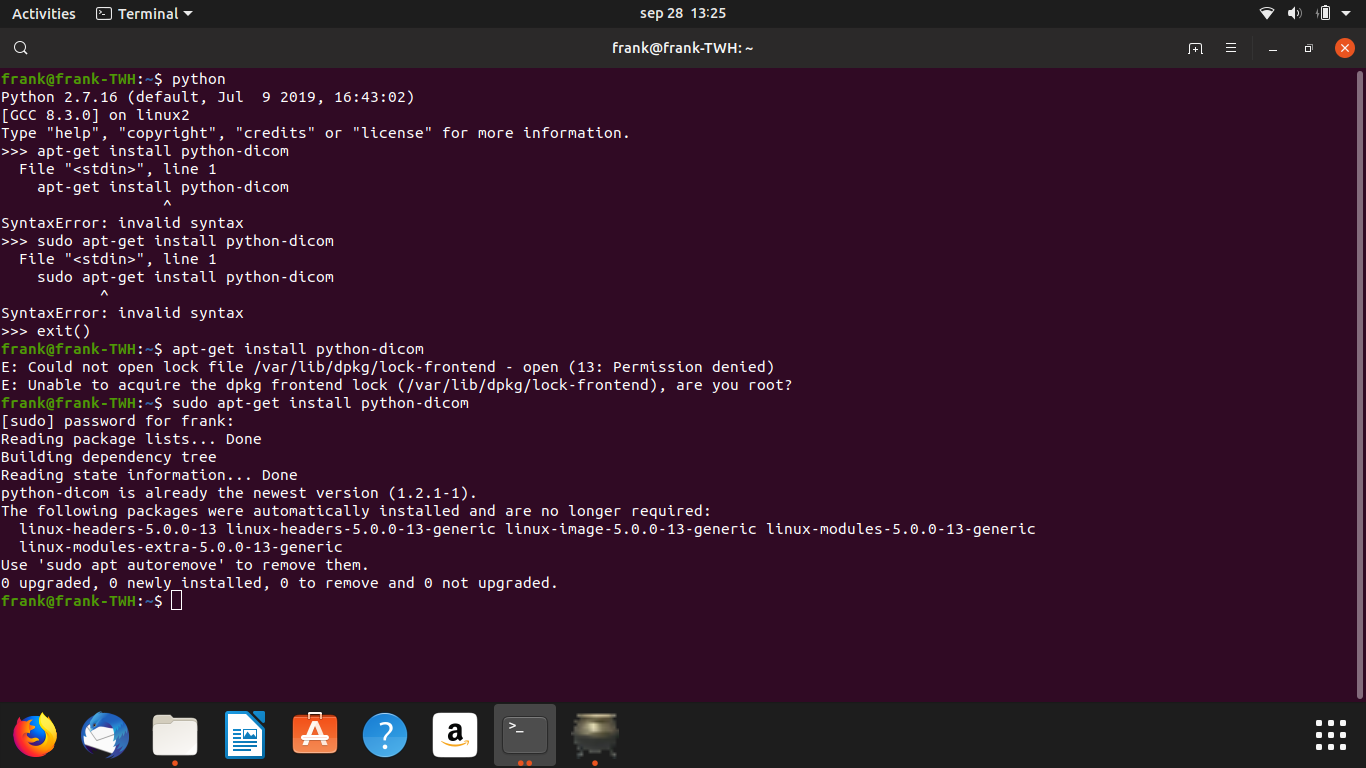
Task: Launch Thunderbird Mail from the dock
Action: pyautogui.click(x=105, y=736)
